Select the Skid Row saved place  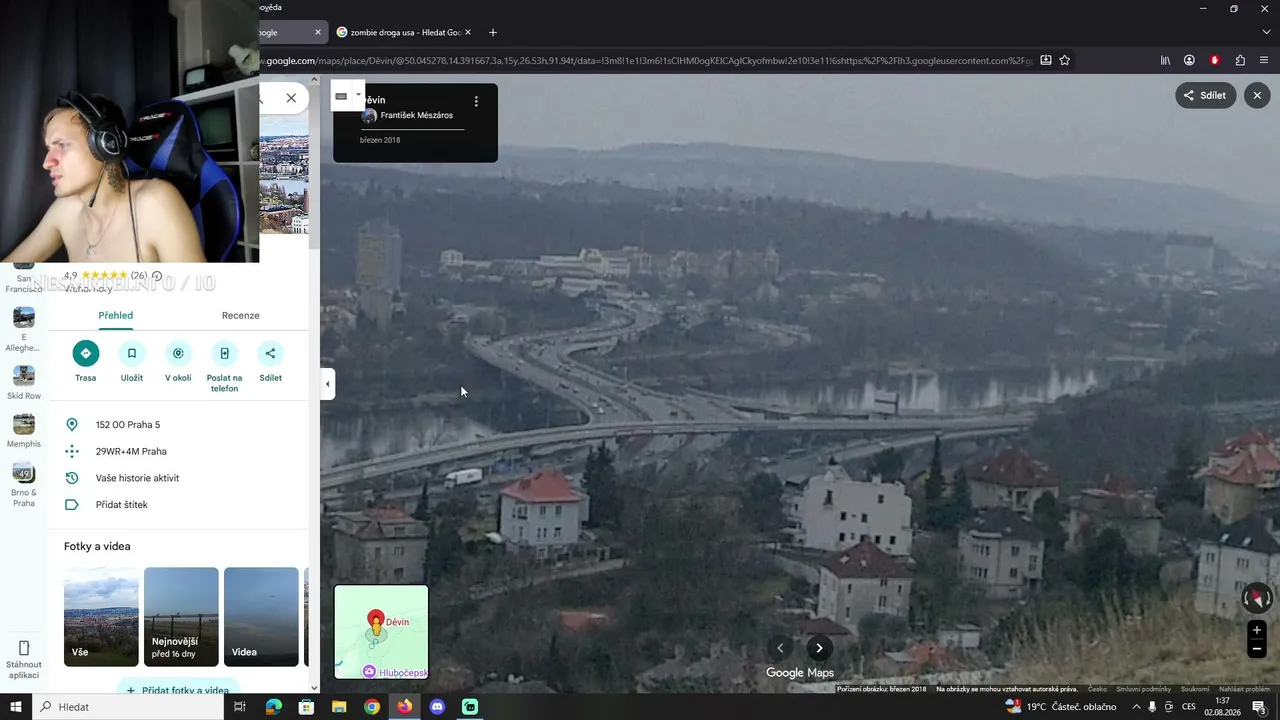click(x=24, y=382)
